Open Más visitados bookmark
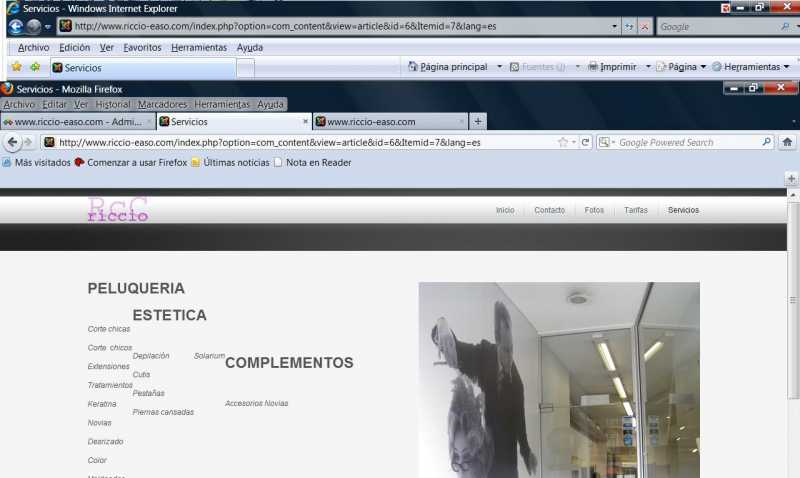800x478 pixels. tap(36, 163)
